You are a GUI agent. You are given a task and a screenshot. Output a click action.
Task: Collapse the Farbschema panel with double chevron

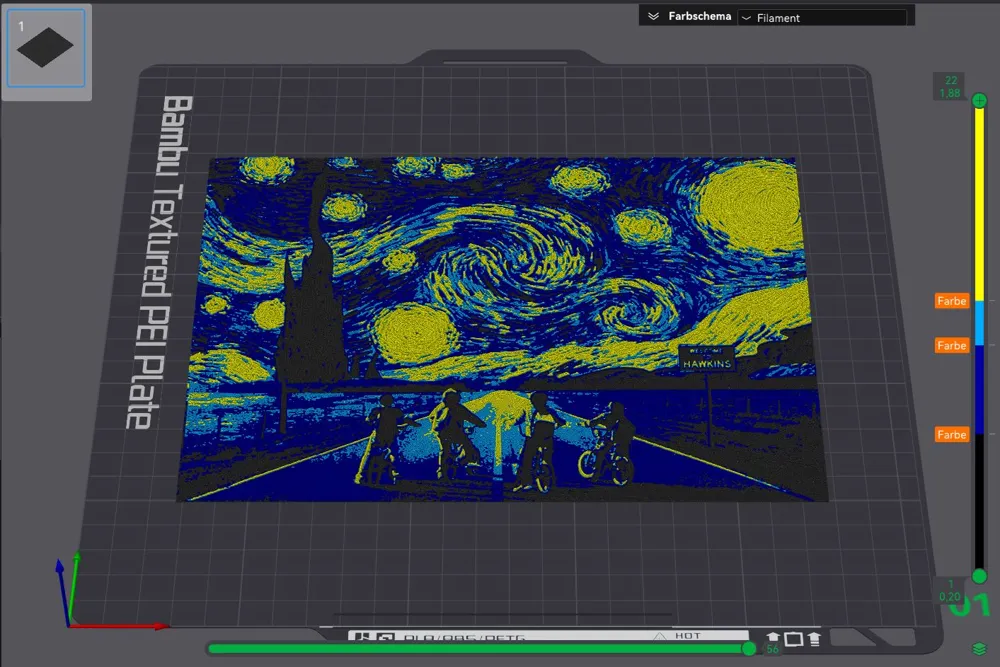pyautogui.click(x=655, y=16)
